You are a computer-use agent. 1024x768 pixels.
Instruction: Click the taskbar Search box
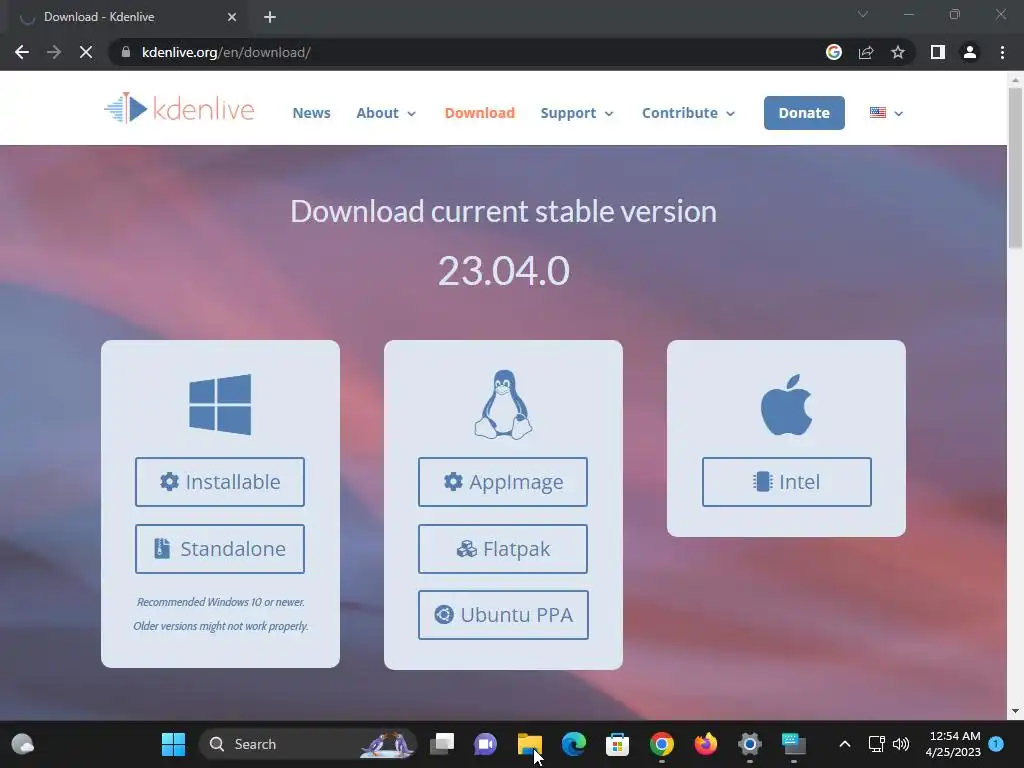[307, 744]
